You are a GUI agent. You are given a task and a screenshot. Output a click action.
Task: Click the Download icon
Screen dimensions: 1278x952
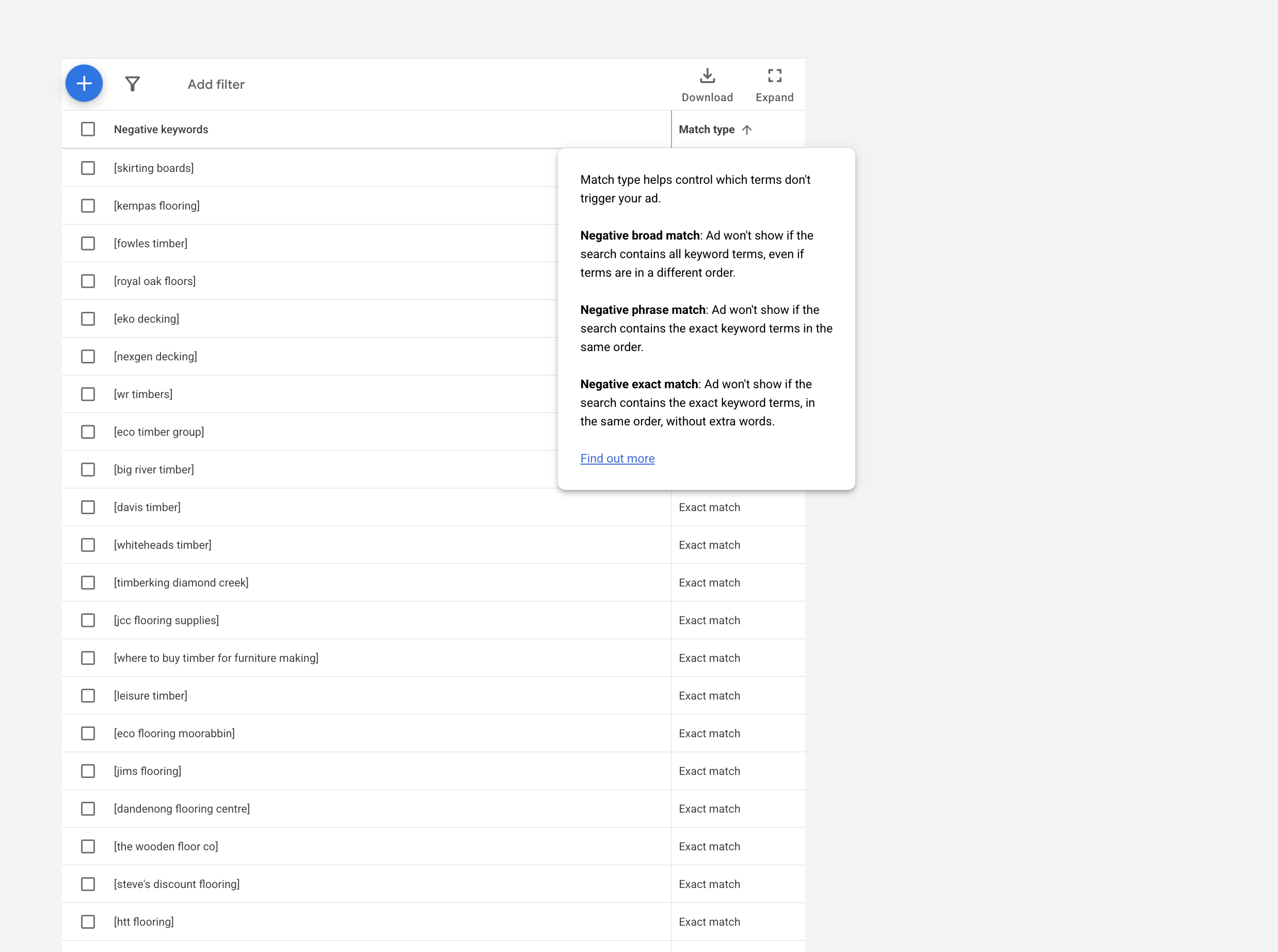pos(707,76)
